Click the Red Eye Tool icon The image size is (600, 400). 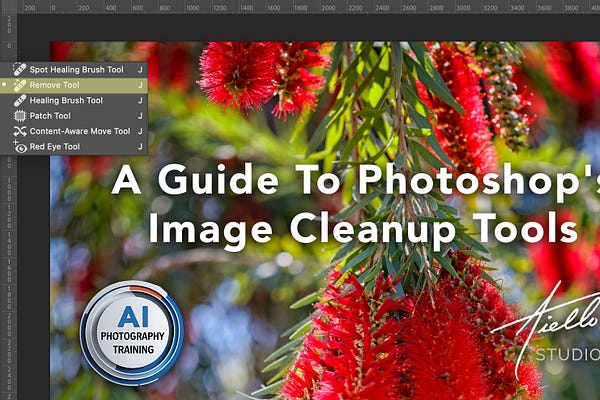(20, 147)
